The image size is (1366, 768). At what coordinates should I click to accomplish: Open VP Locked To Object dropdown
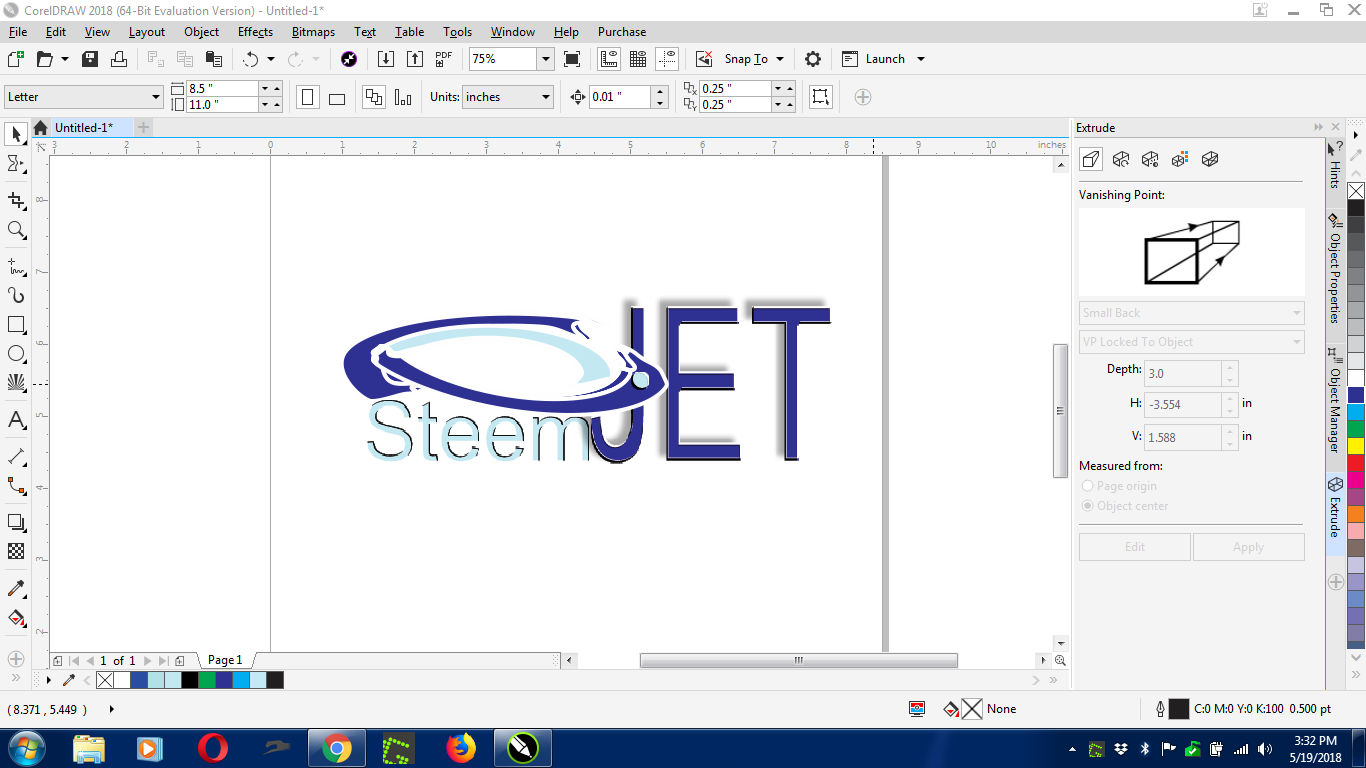(1192, 342)
